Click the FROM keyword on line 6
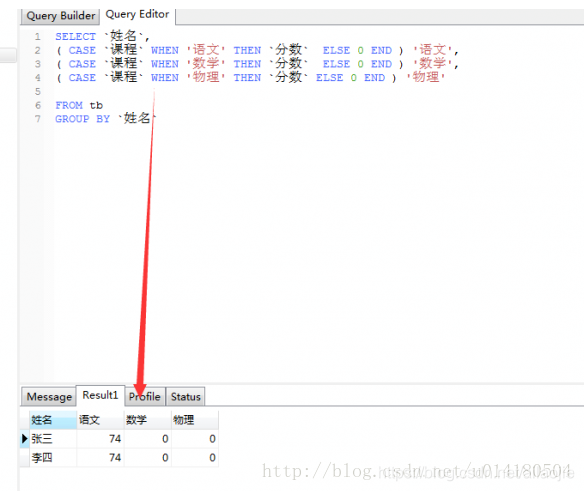This screenshot has width=584, height=491. pos(69,105)
